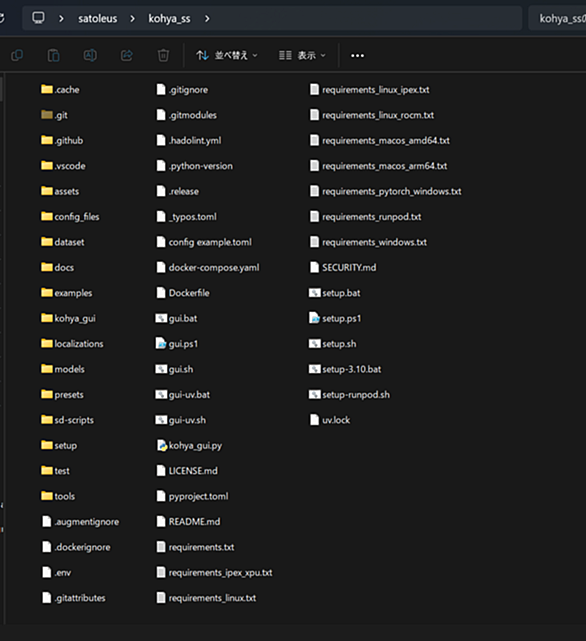Select the file requirements_windows.txt

[x=368, y=242]
